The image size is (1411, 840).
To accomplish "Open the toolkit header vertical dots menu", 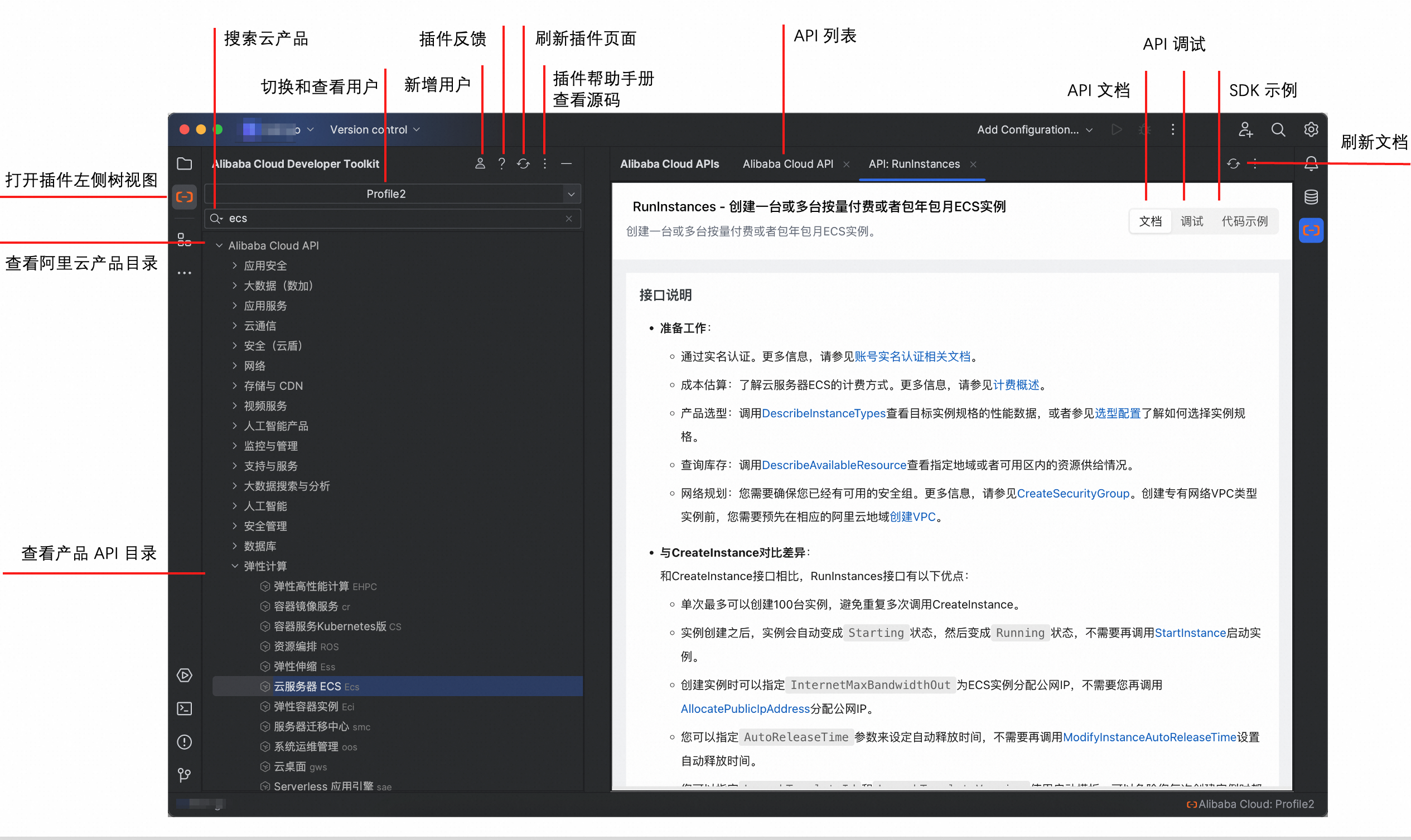I will [545, 164].
